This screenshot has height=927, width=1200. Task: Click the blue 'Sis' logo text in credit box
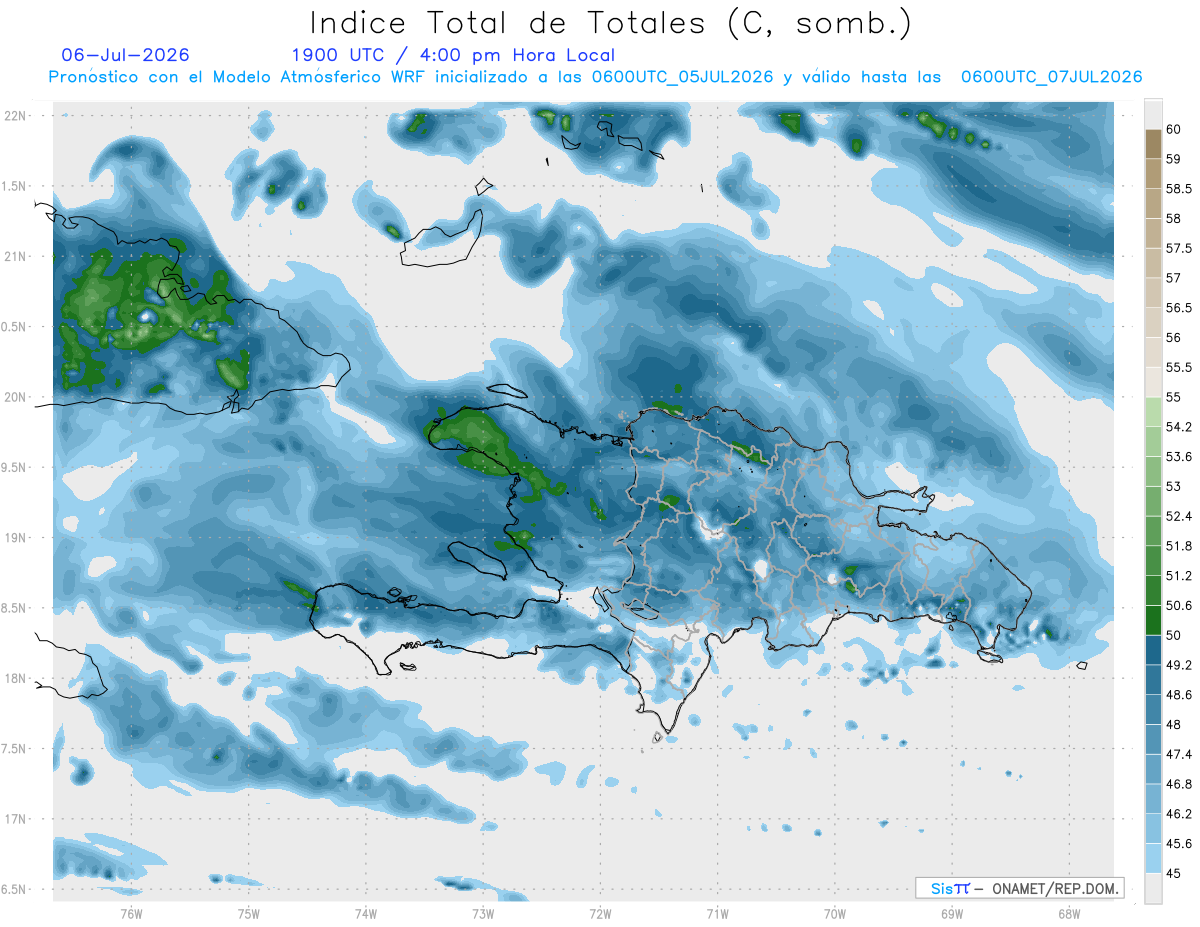click(x=941, y=888)
